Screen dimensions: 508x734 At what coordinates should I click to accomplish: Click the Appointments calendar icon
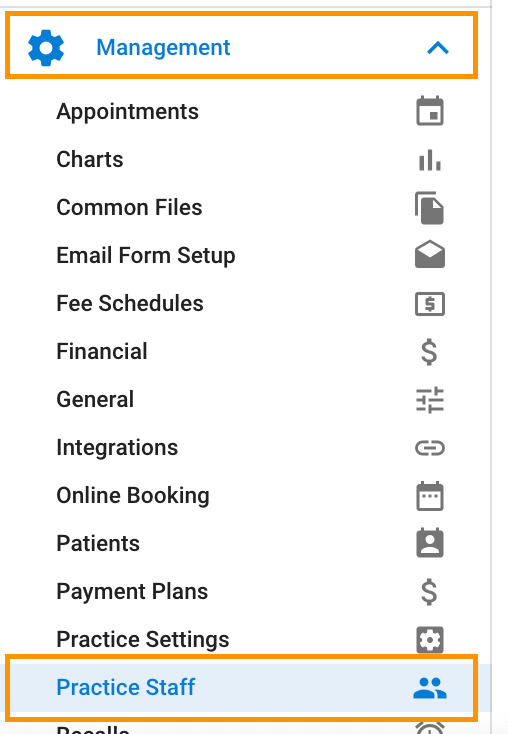pyautogui.click(x=430, y=111)
